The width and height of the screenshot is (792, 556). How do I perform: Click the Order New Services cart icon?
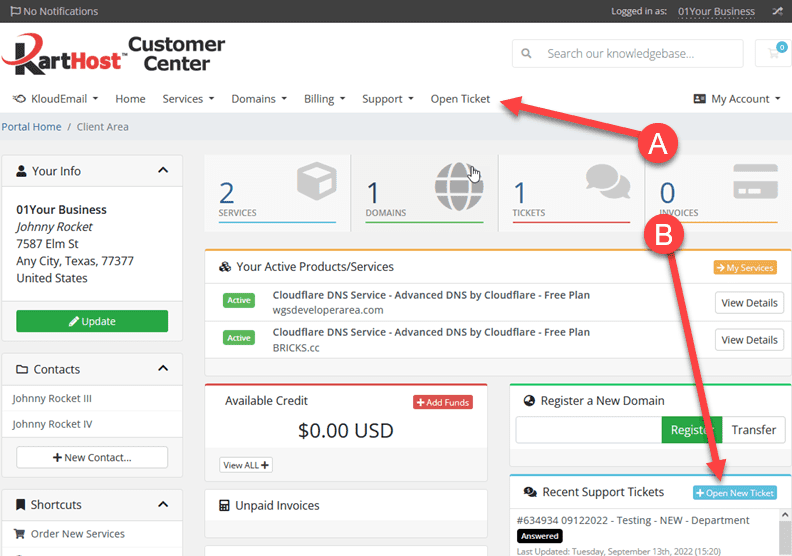[x=19, y=534]
